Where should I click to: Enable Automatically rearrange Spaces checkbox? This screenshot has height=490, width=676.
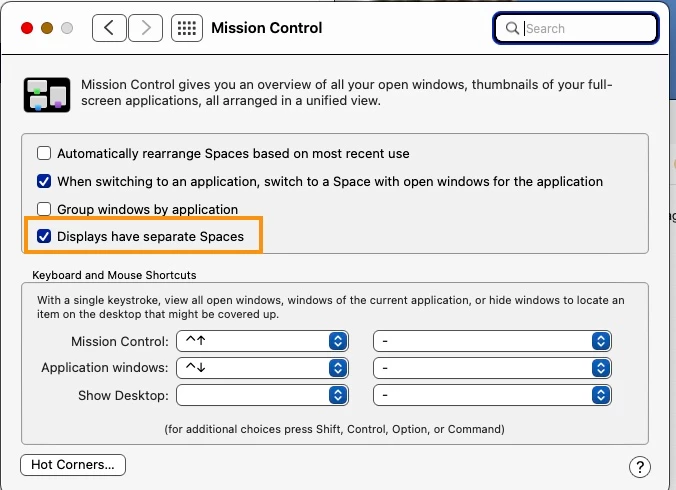point(44,153)
